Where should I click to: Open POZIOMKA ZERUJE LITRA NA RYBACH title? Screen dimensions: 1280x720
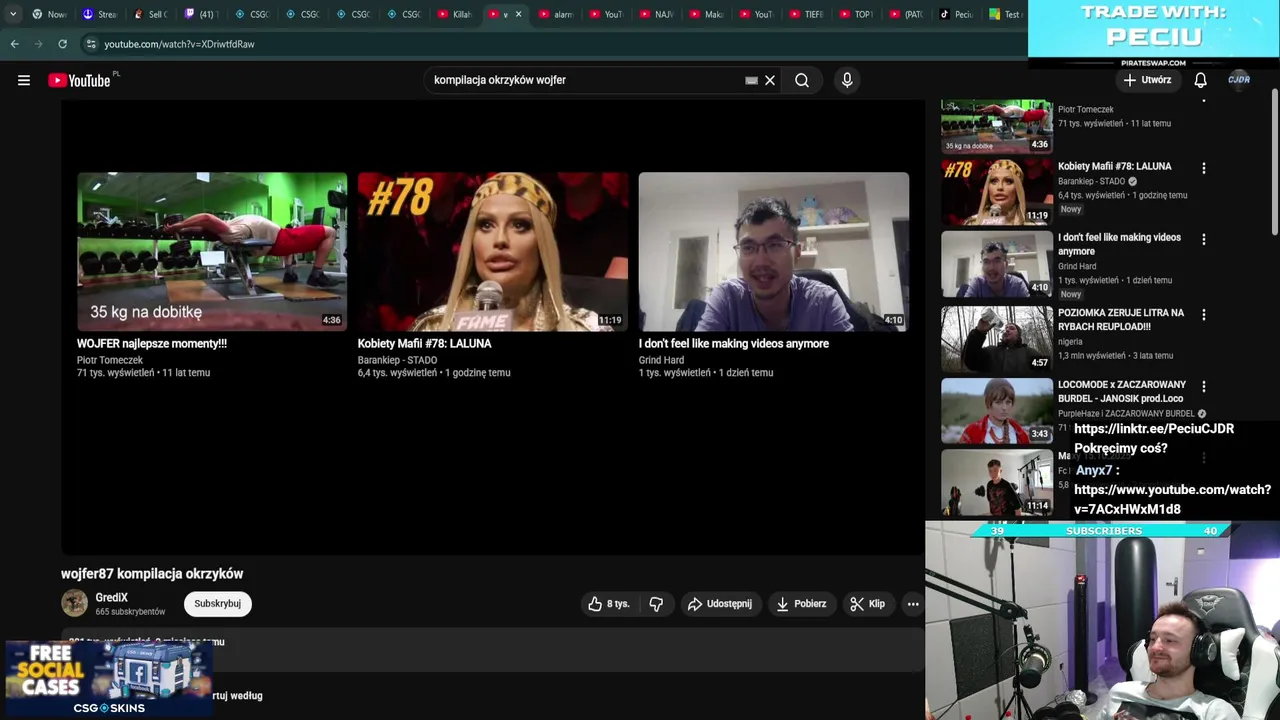tap(1121, 319)
